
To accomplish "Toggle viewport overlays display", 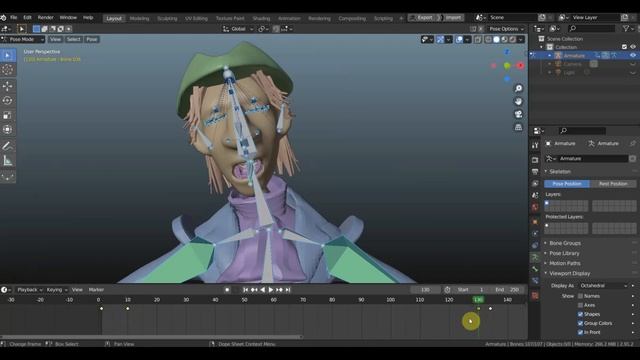I will [x=459, y=40].
